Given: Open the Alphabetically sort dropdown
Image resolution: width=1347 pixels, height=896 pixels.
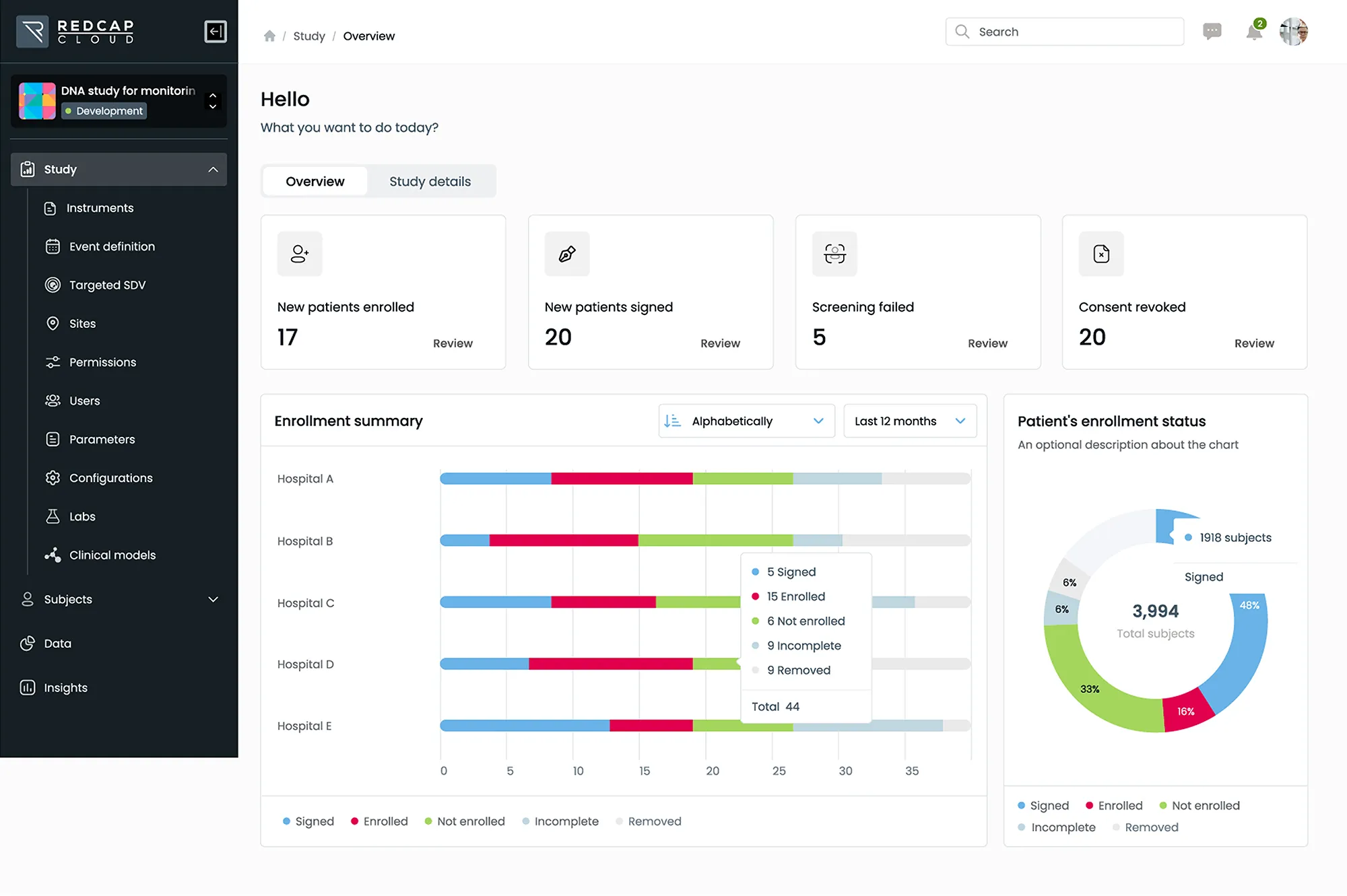Looking at the screenshot, I should [x=746, y=421].
